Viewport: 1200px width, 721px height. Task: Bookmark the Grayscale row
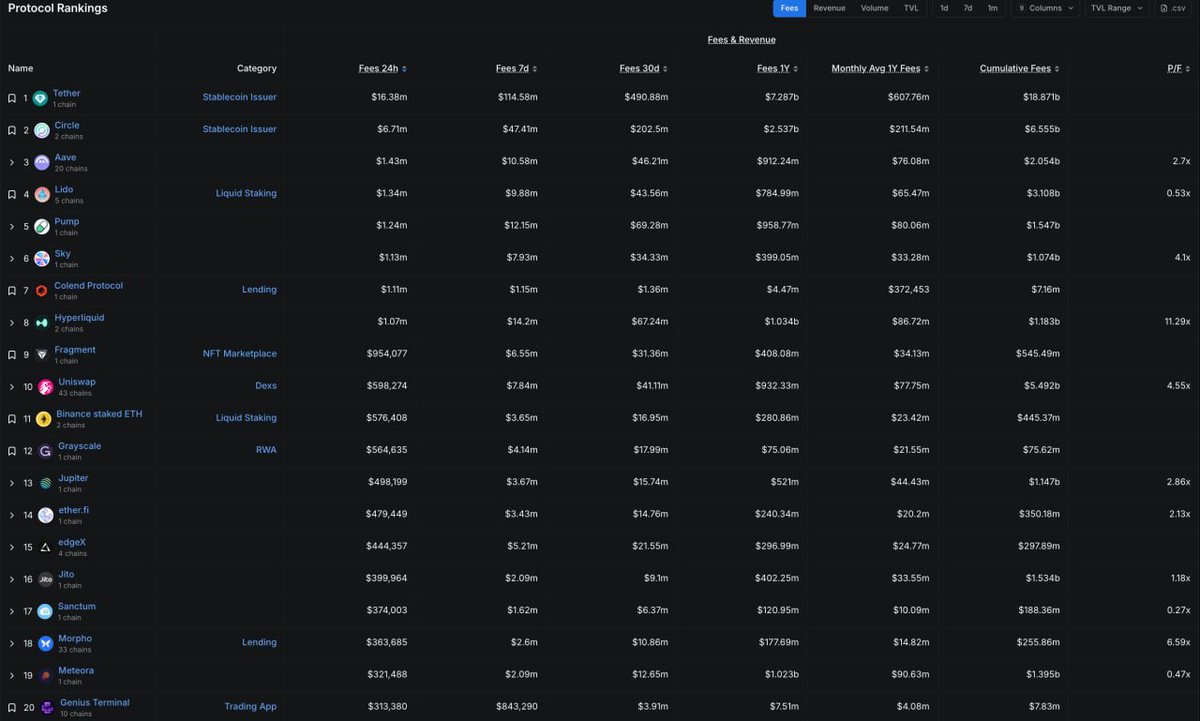coord(12,451)
